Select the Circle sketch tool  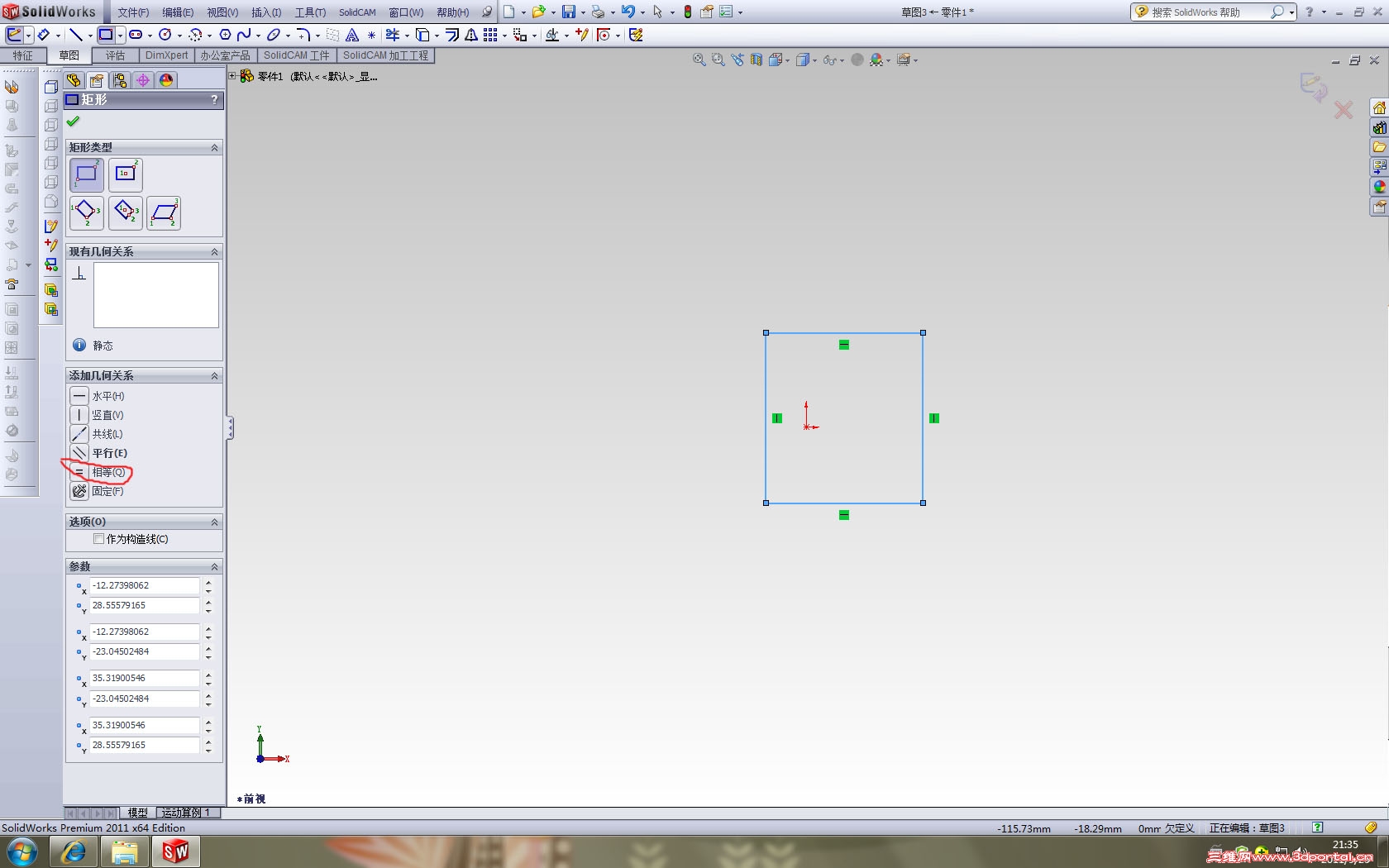point(165,35)
